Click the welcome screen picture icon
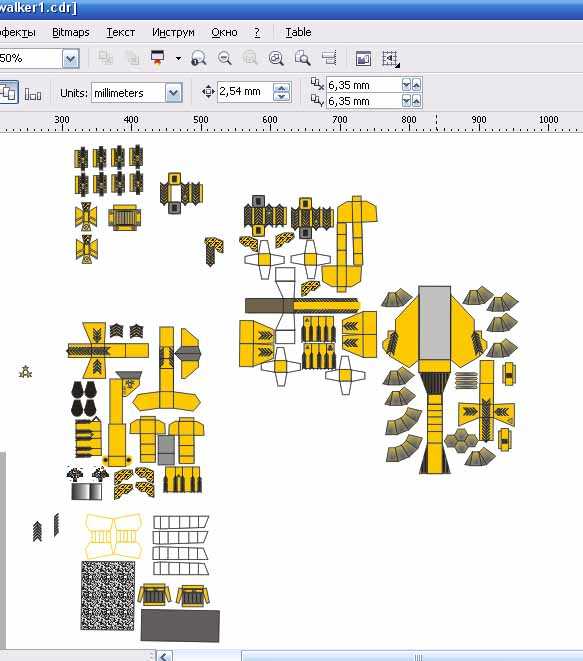Screen dimensions: 583x661 click(x=363, y=59)
